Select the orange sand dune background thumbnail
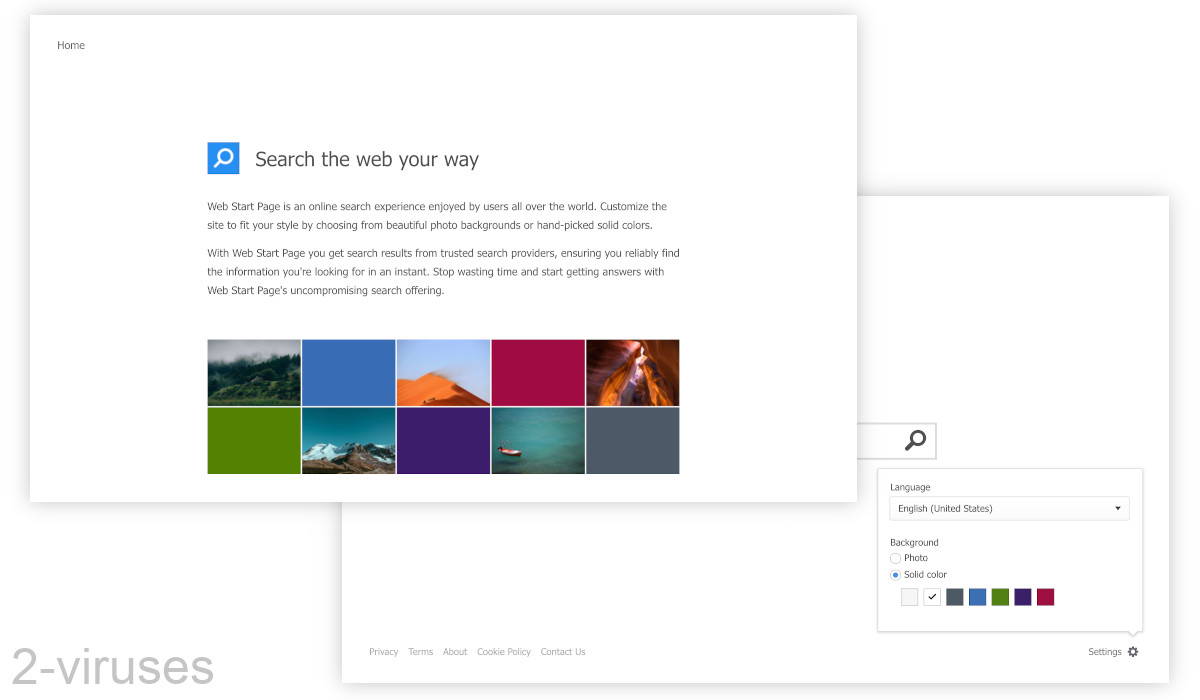Screen dimensions: 1200x700 [443, 372]
